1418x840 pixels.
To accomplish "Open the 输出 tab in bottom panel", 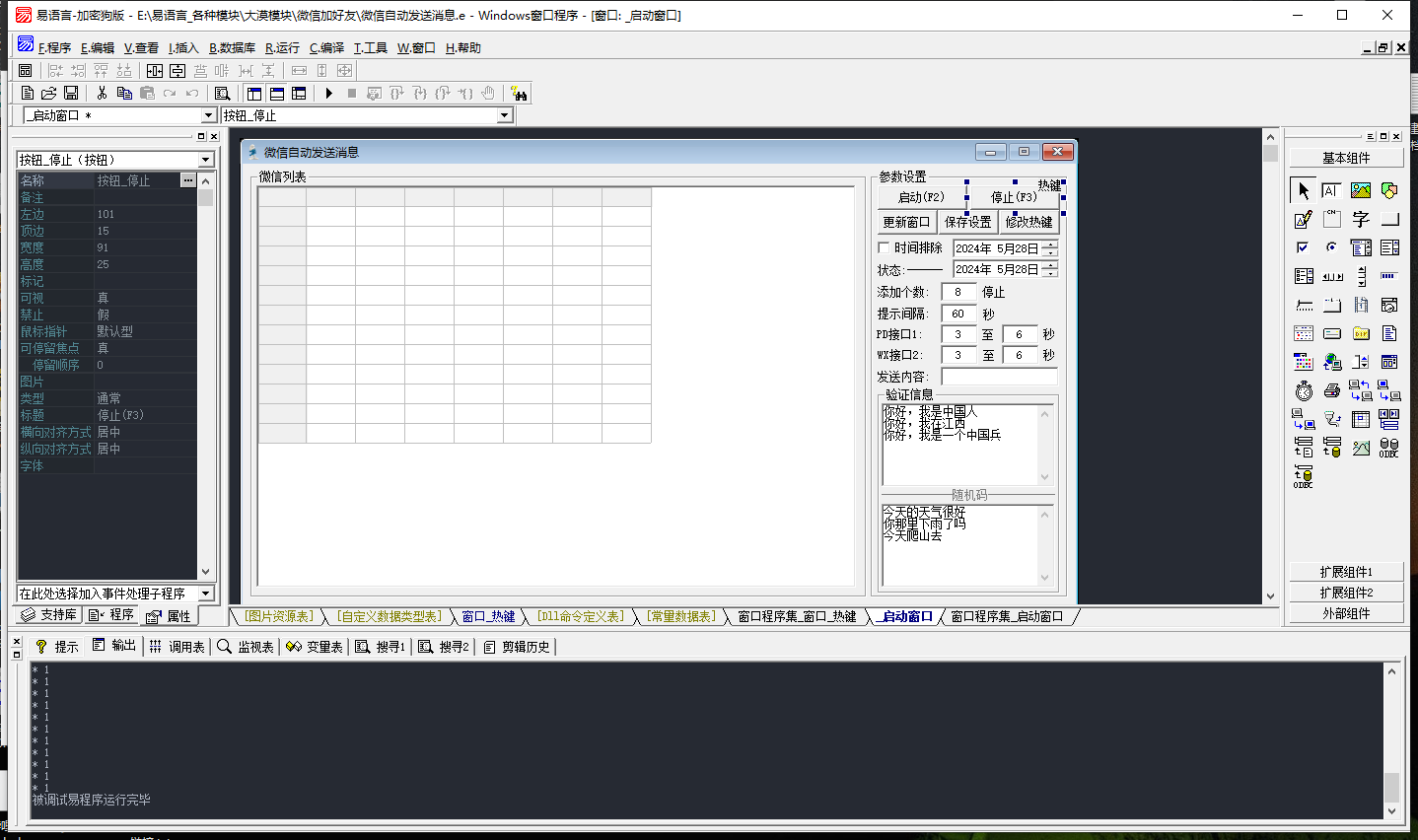I will tap(114, 646).
